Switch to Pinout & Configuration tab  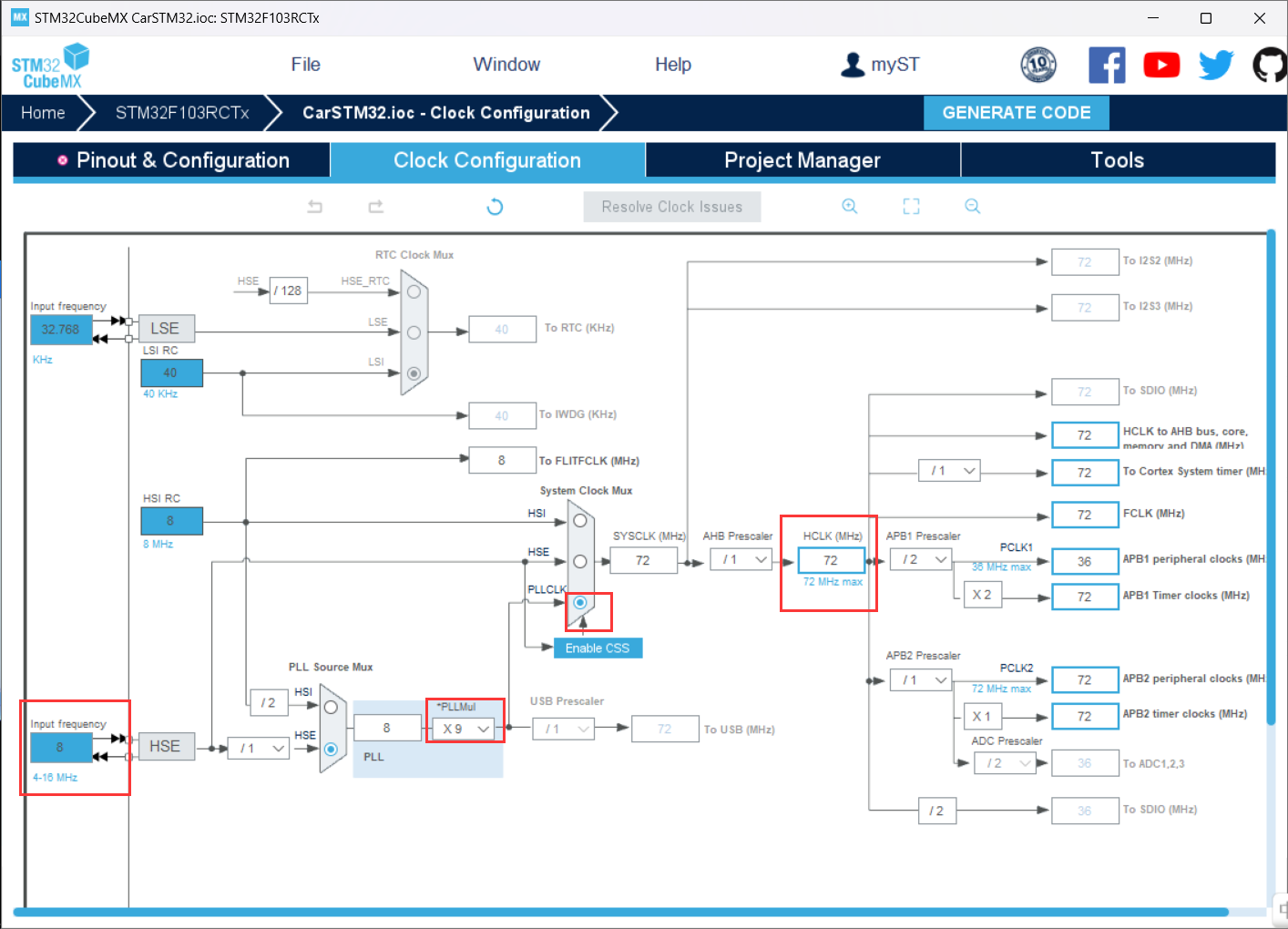click(x=171, y=160)
